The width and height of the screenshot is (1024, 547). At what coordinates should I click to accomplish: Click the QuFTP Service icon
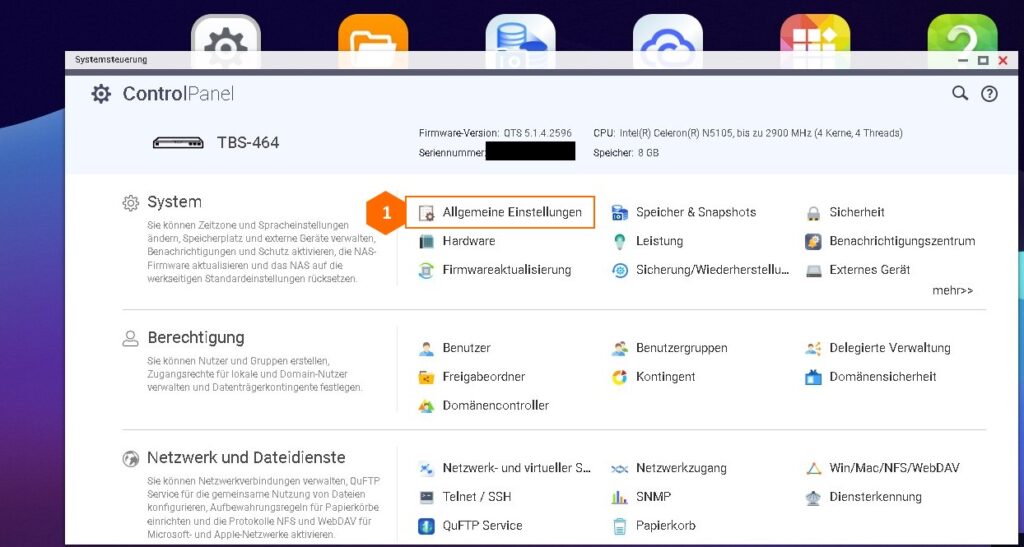(426, 526)
